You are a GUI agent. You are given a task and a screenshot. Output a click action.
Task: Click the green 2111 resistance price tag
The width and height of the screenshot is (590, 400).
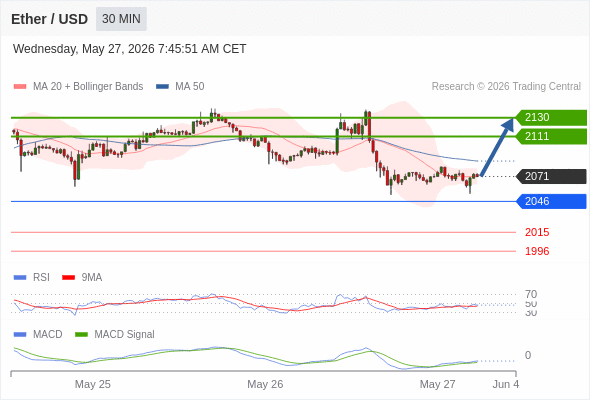(551, 136)
